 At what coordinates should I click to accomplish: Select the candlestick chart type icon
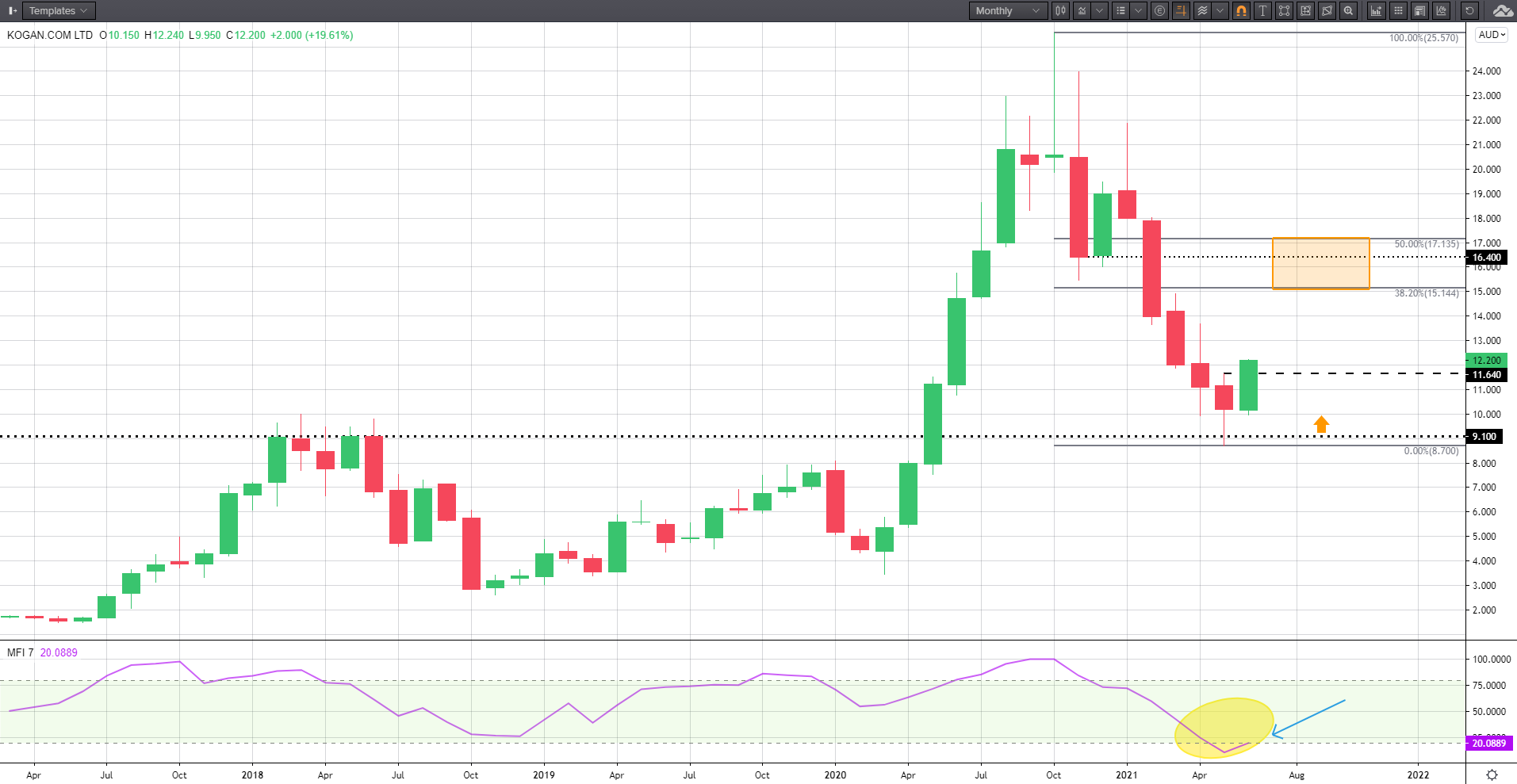(x=1060, y=10)
